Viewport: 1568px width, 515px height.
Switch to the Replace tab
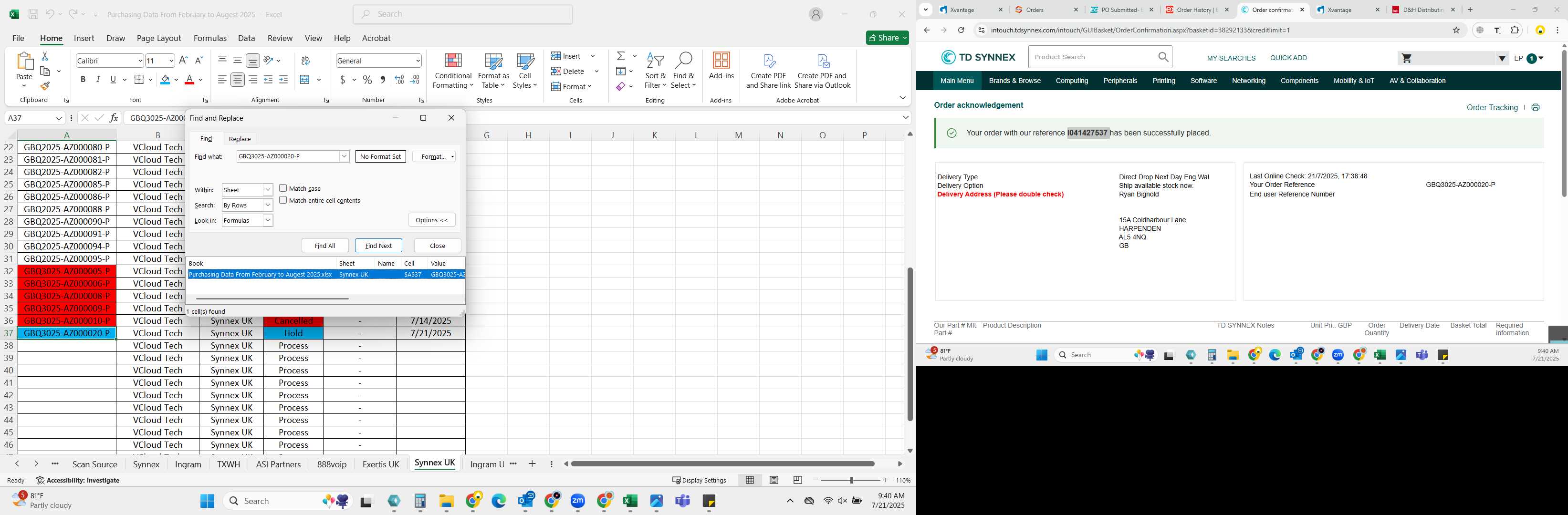239,139
